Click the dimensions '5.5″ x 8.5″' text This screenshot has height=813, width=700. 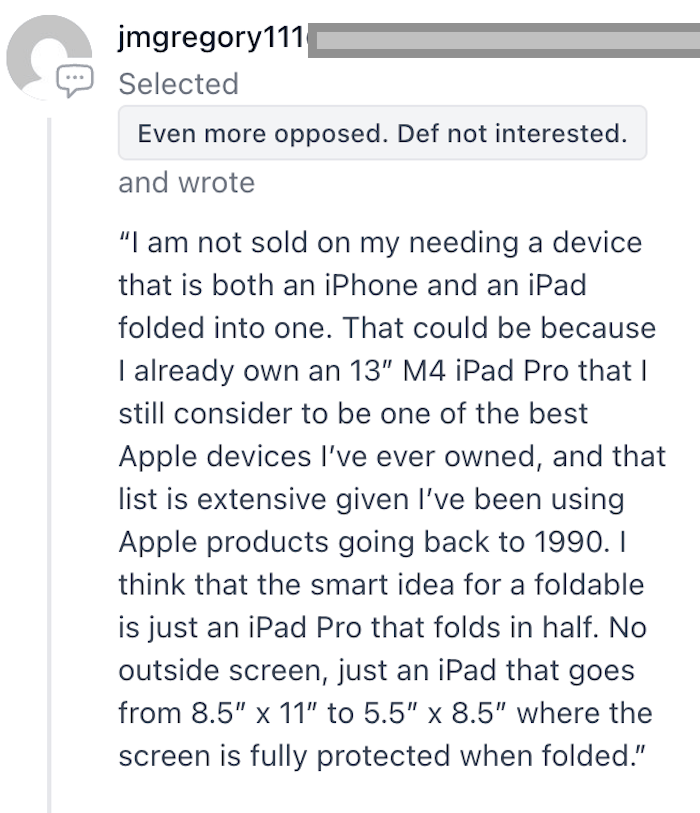coord(435,713)
